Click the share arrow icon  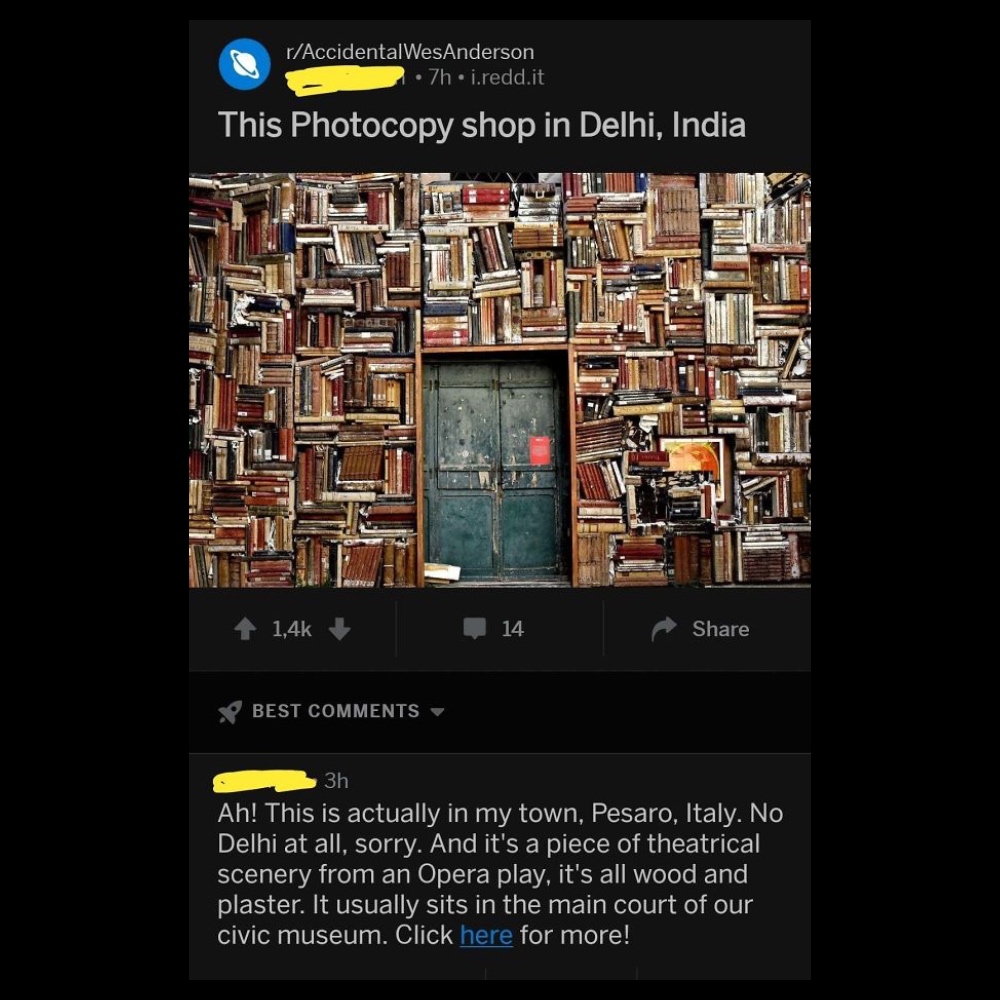click(664, 629)
